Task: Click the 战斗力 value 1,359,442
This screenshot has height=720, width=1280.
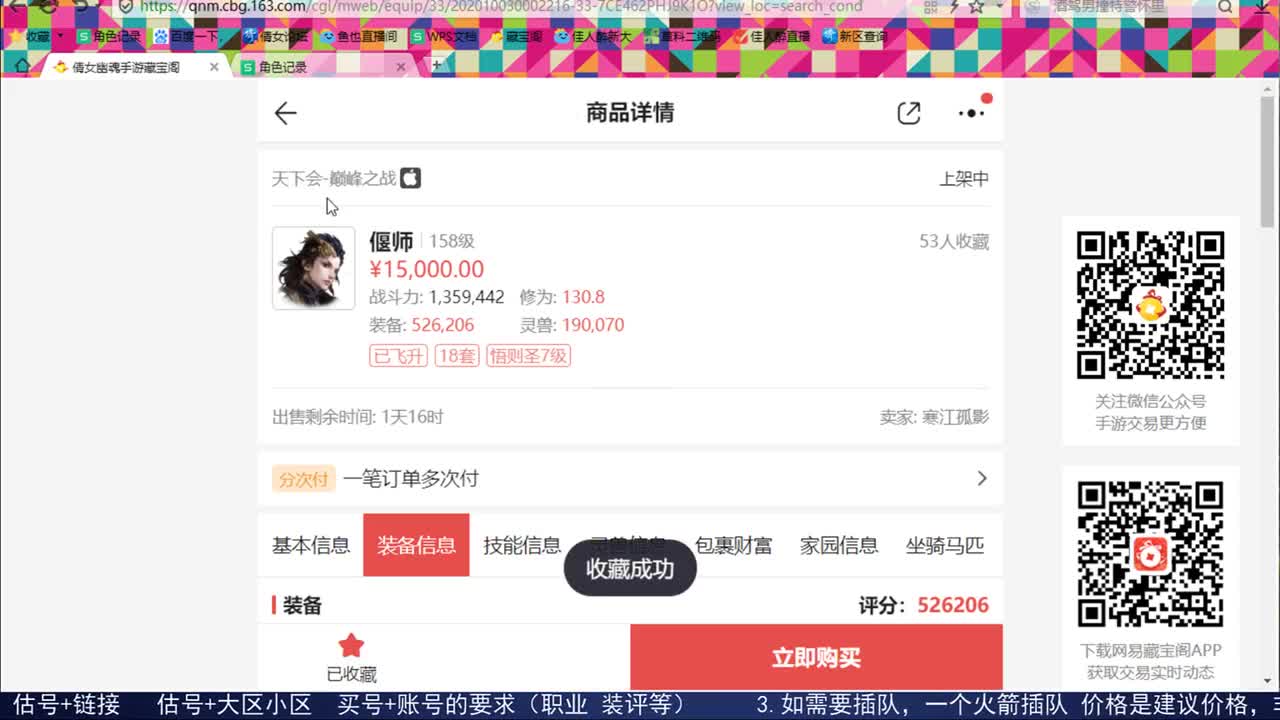Action: point(466,297)
